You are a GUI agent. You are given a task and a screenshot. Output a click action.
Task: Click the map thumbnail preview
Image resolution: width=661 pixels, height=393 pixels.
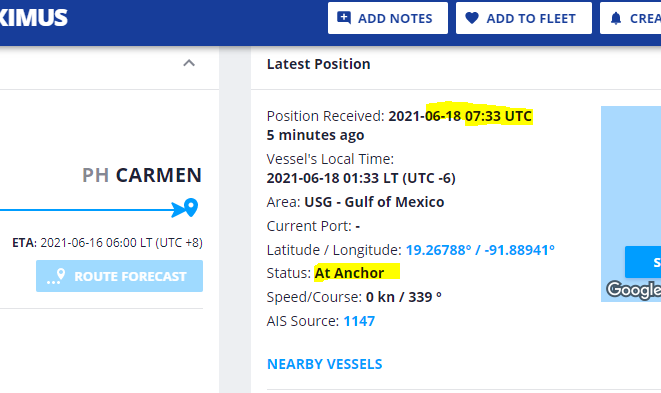click(631, 204)
